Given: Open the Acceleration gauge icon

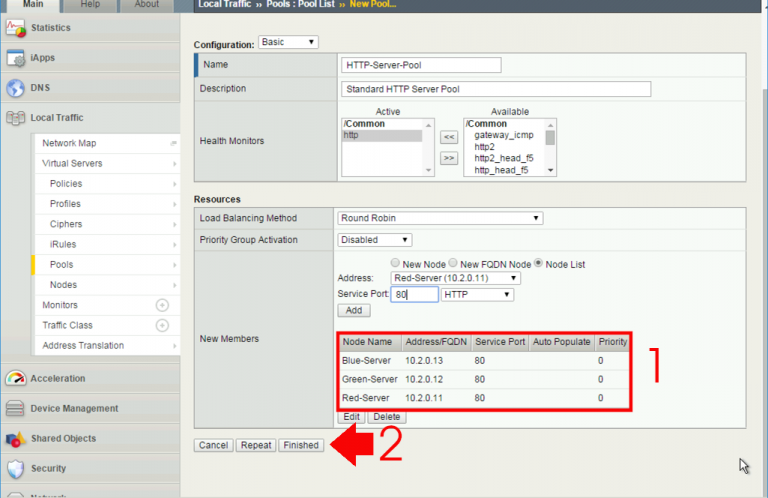Looking at the screenshot, I should click(x=16, y=379).
